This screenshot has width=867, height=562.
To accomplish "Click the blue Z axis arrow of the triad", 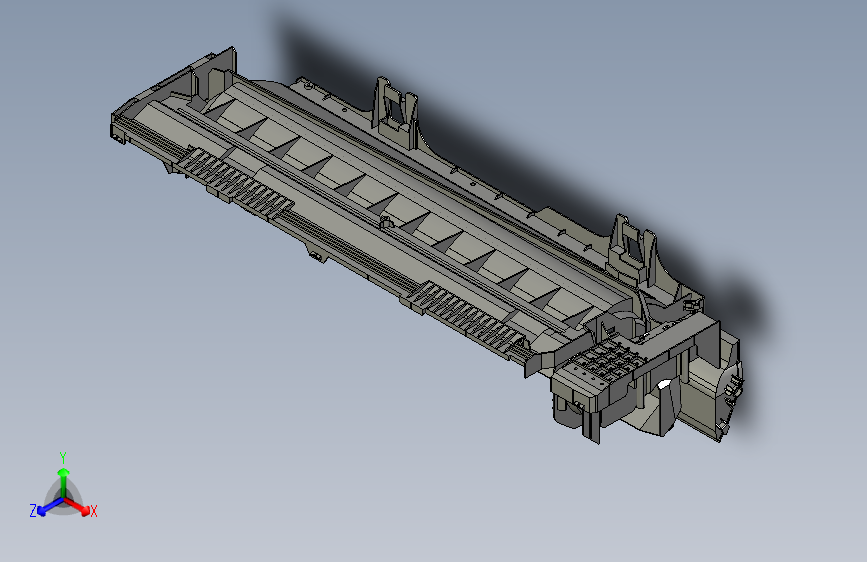I will 50,506.
